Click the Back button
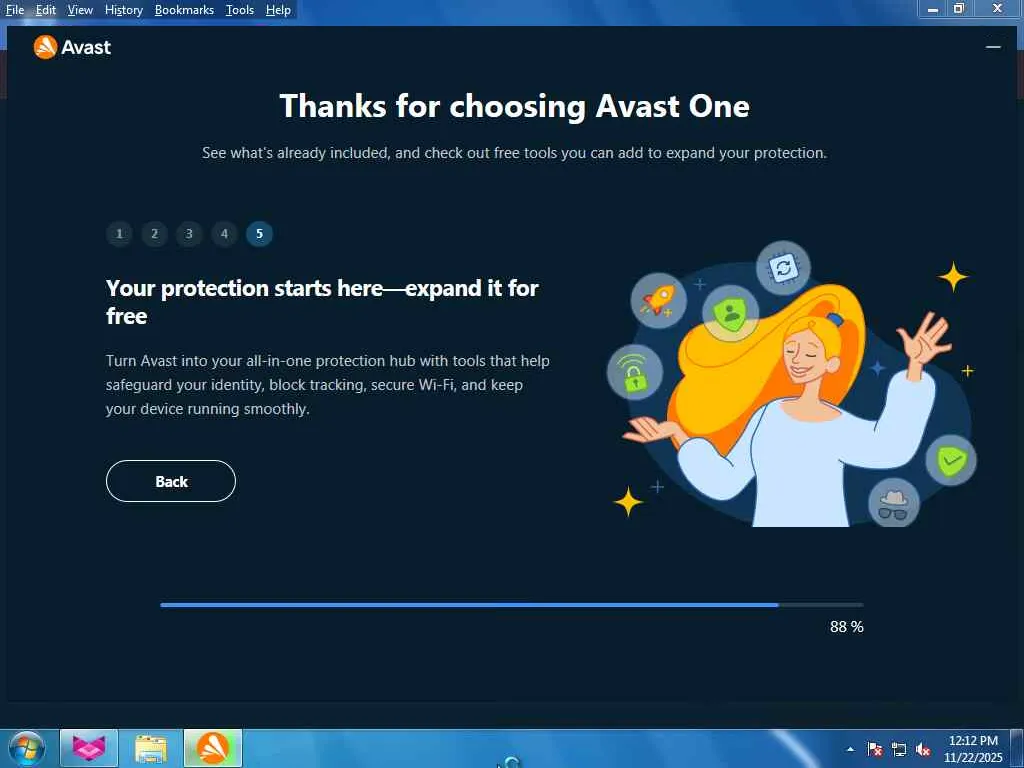 (x=170, y=481)
